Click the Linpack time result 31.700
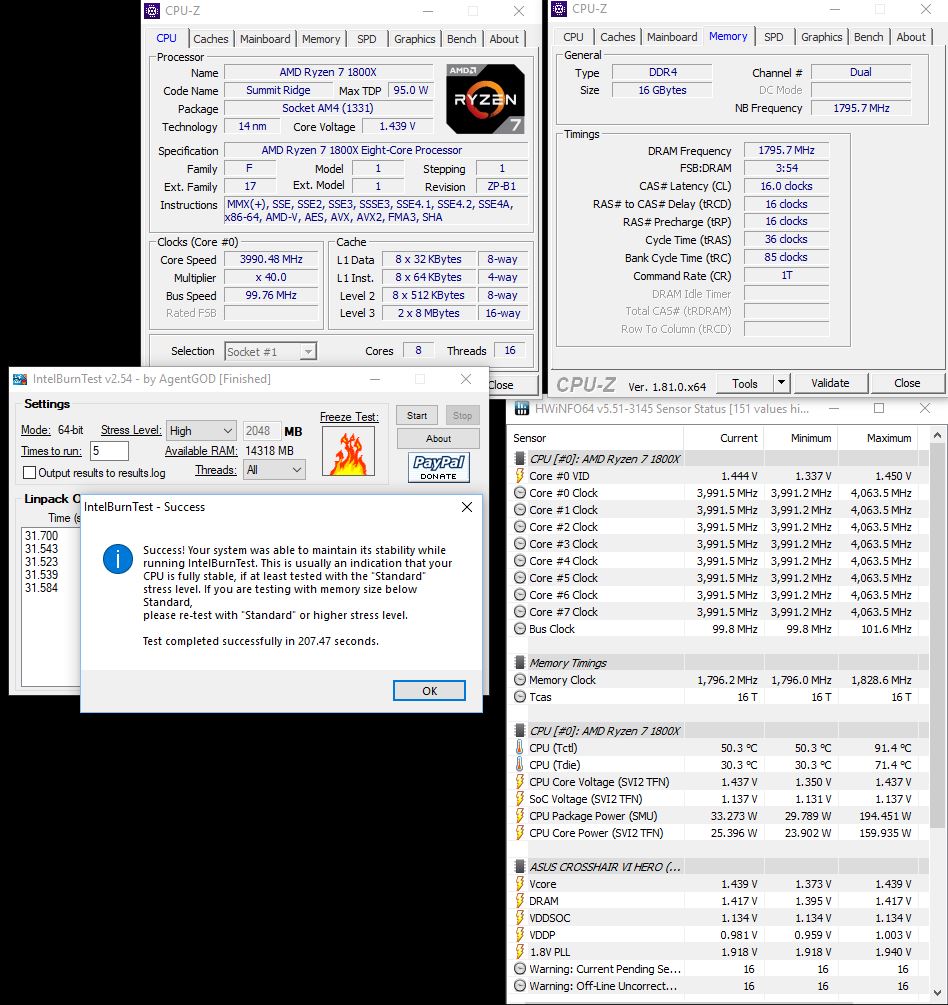This screenshot has width=948, height=1005. click(41, 536)
